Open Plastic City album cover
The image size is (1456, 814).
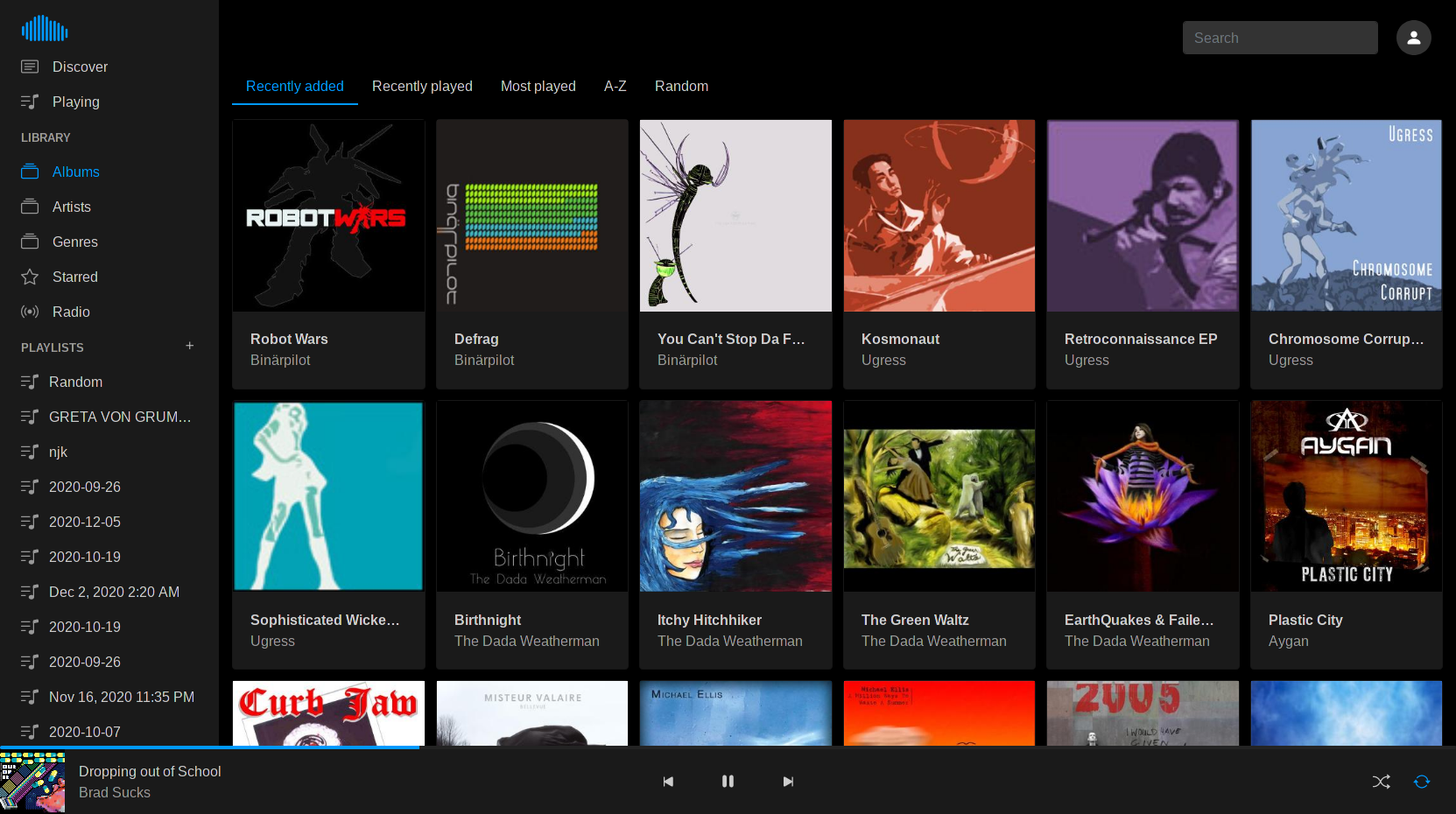coord(1347,496)
